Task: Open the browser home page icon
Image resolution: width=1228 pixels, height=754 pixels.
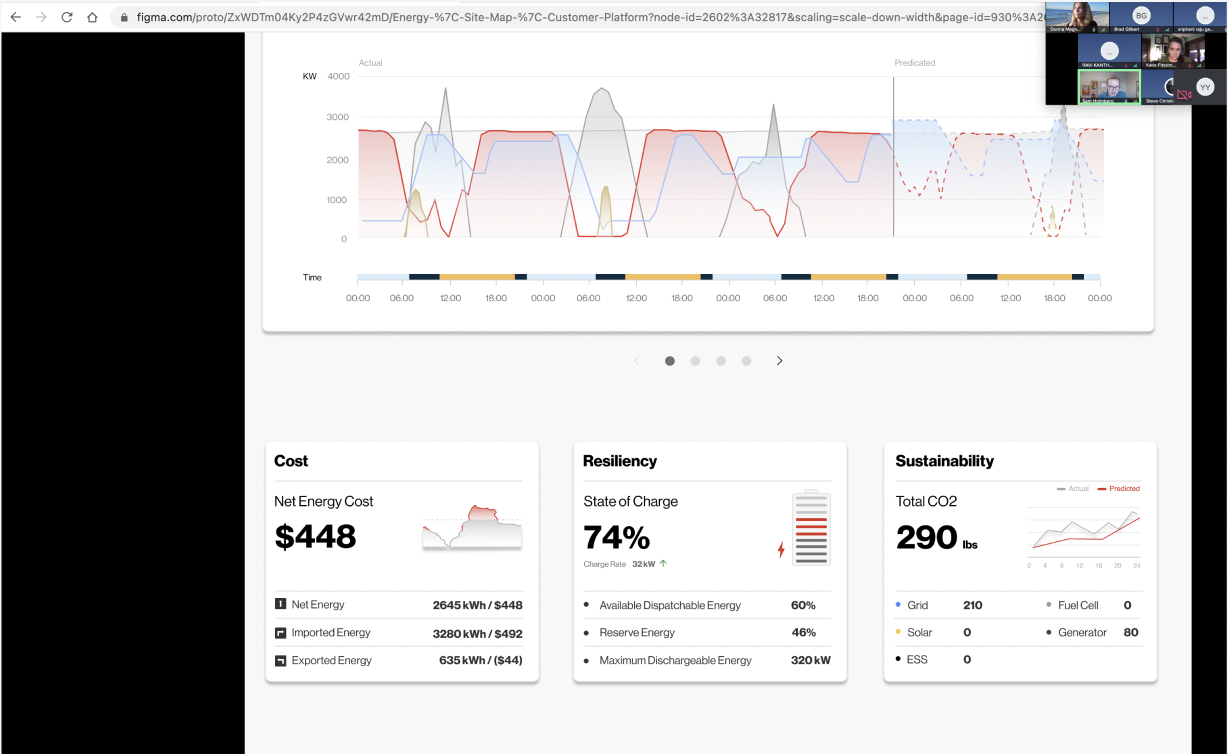Action: (92, 17)
